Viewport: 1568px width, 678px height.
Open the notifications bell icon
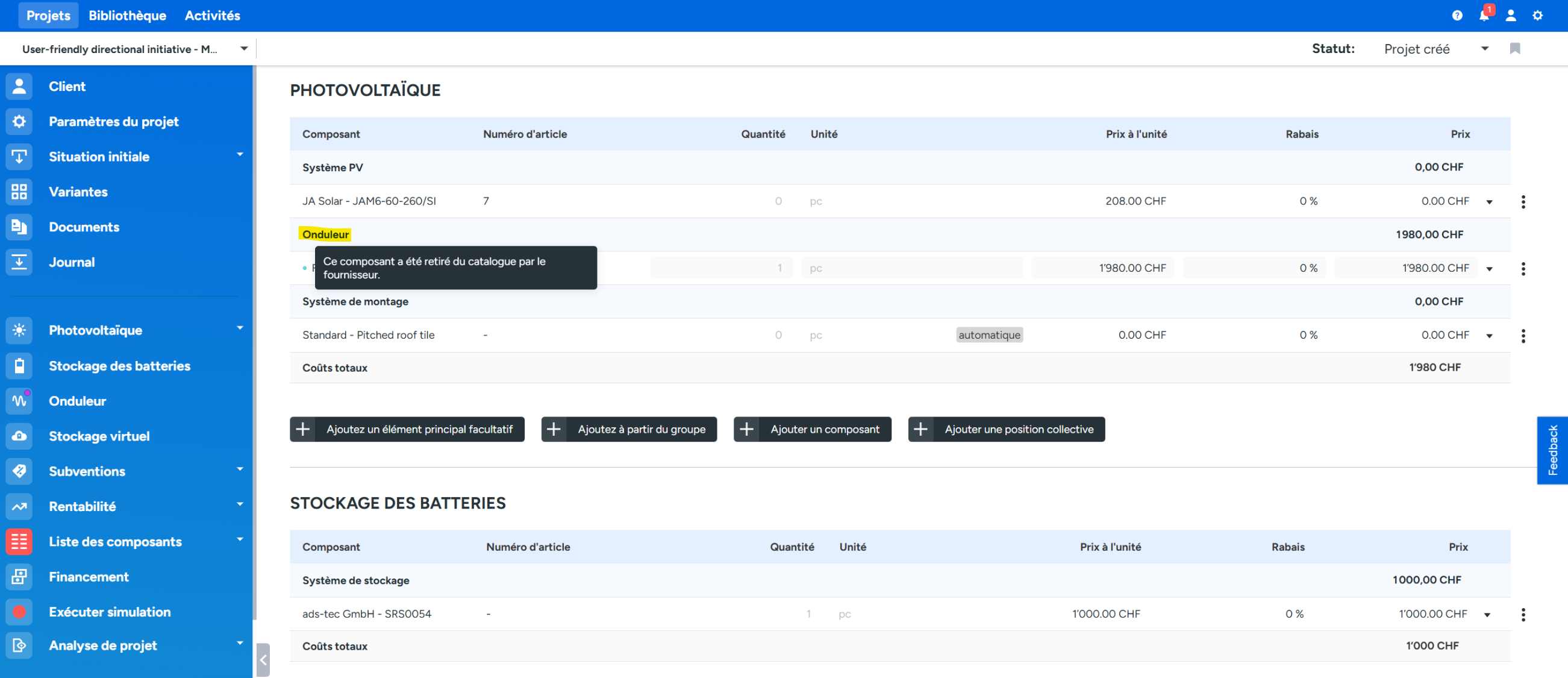click(x=1484, y=16)
